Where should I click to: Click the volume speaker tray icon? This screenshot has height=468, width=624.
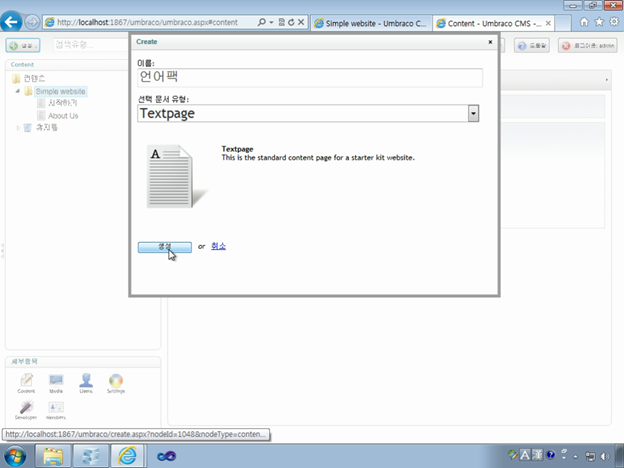coord(605,456)
